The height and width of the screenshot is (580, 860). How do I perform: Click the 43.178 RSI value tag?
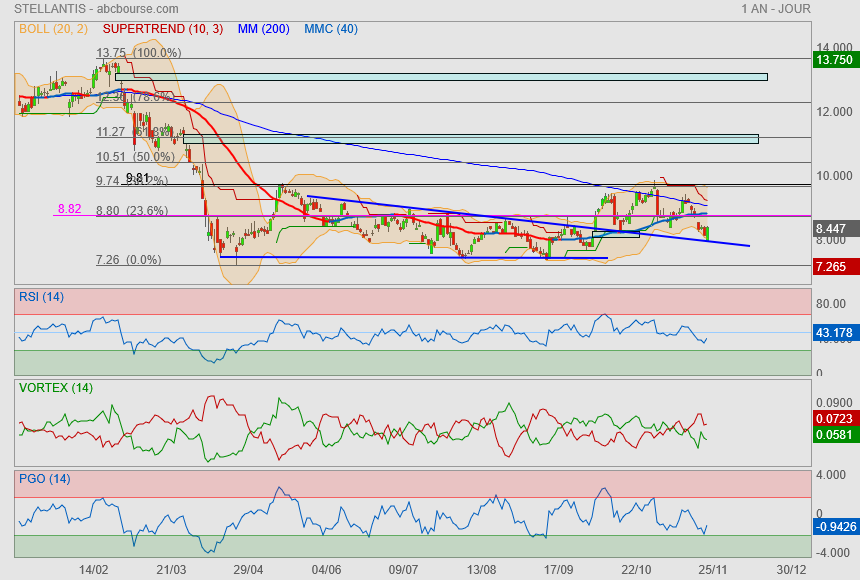coord(835,332)
